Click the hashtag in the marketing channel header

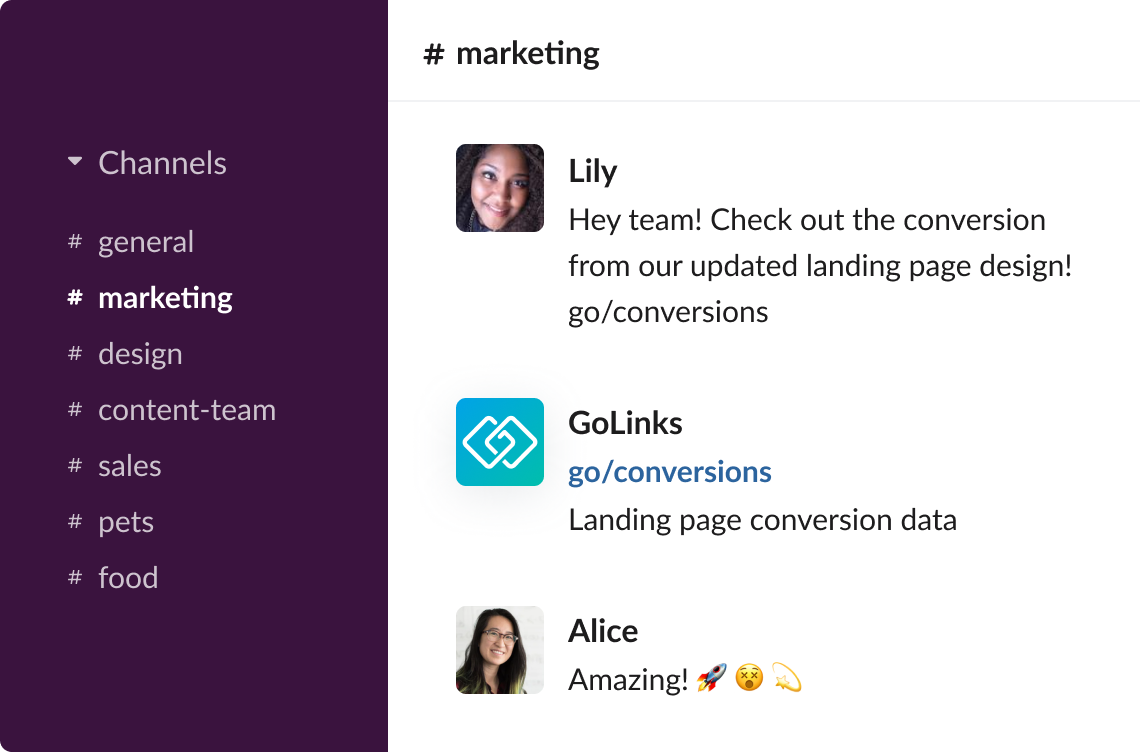432,52
